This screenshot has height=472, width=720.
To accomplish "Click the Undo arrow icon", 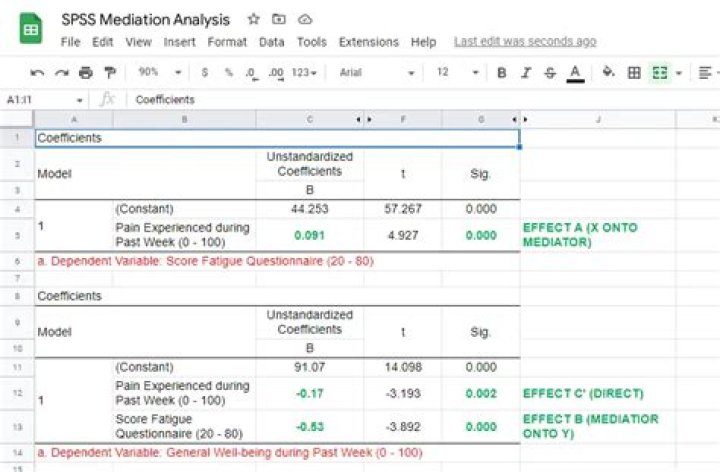I will tap(37, 73).
